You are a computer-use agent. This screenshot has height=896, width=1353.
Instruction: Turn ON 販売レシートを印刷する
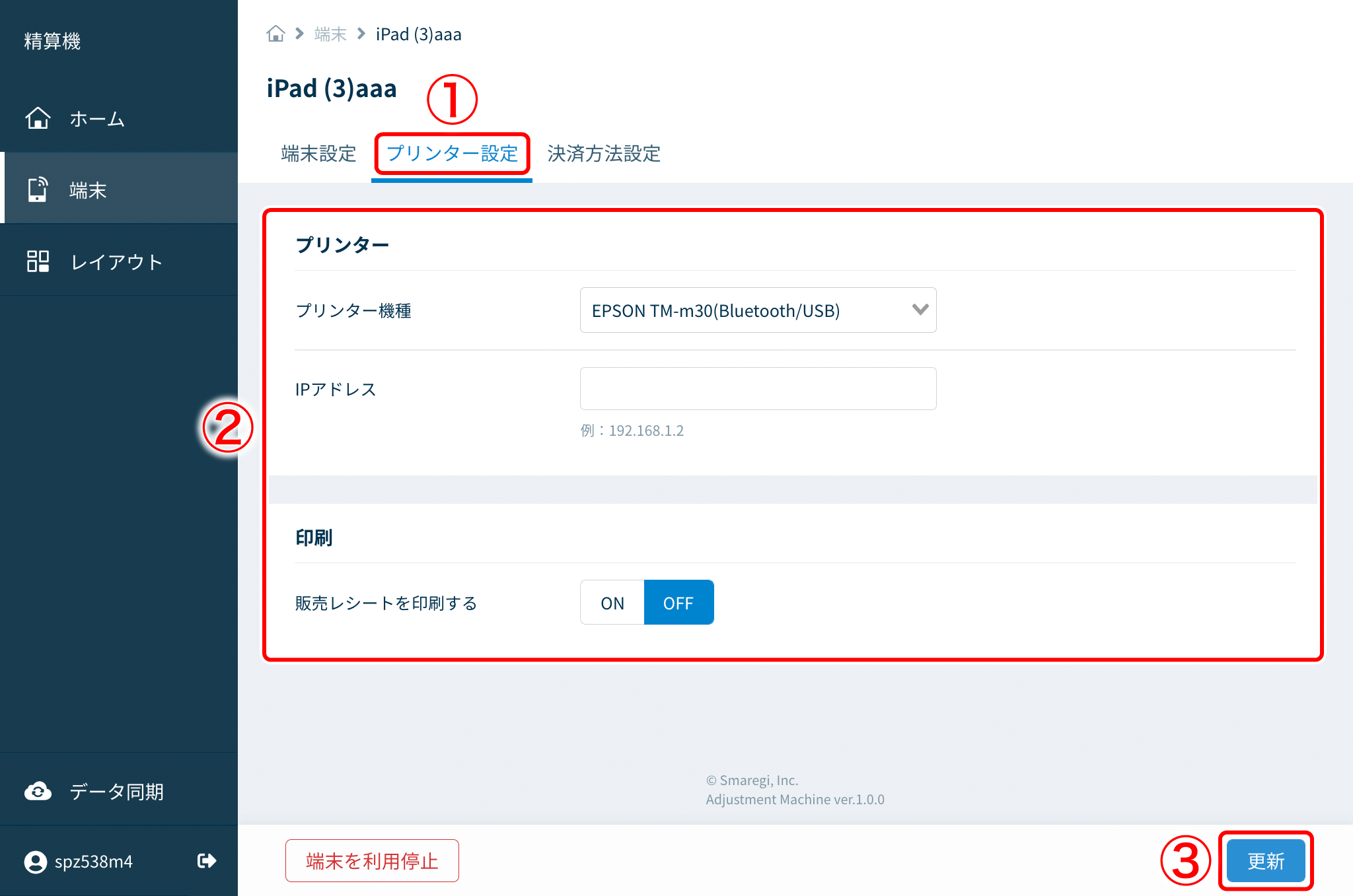[x=612, y=603]
